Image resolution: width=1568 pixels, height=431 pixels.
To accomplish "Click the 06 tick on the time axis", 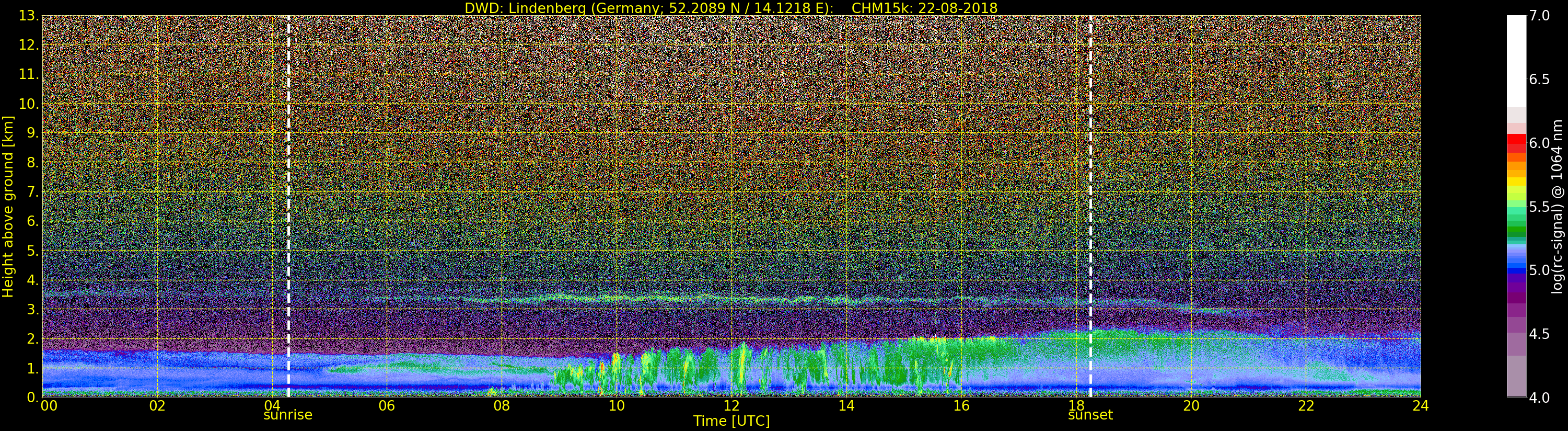I will point(387,405).
